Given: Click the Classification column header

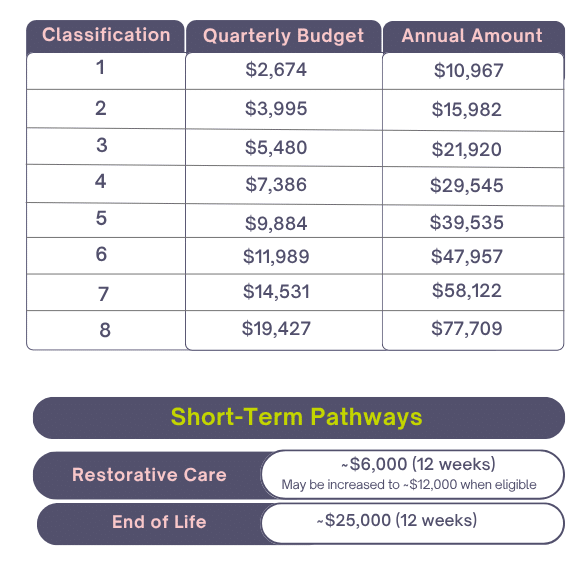Looking at the screenshot, I should click(105, 36).
